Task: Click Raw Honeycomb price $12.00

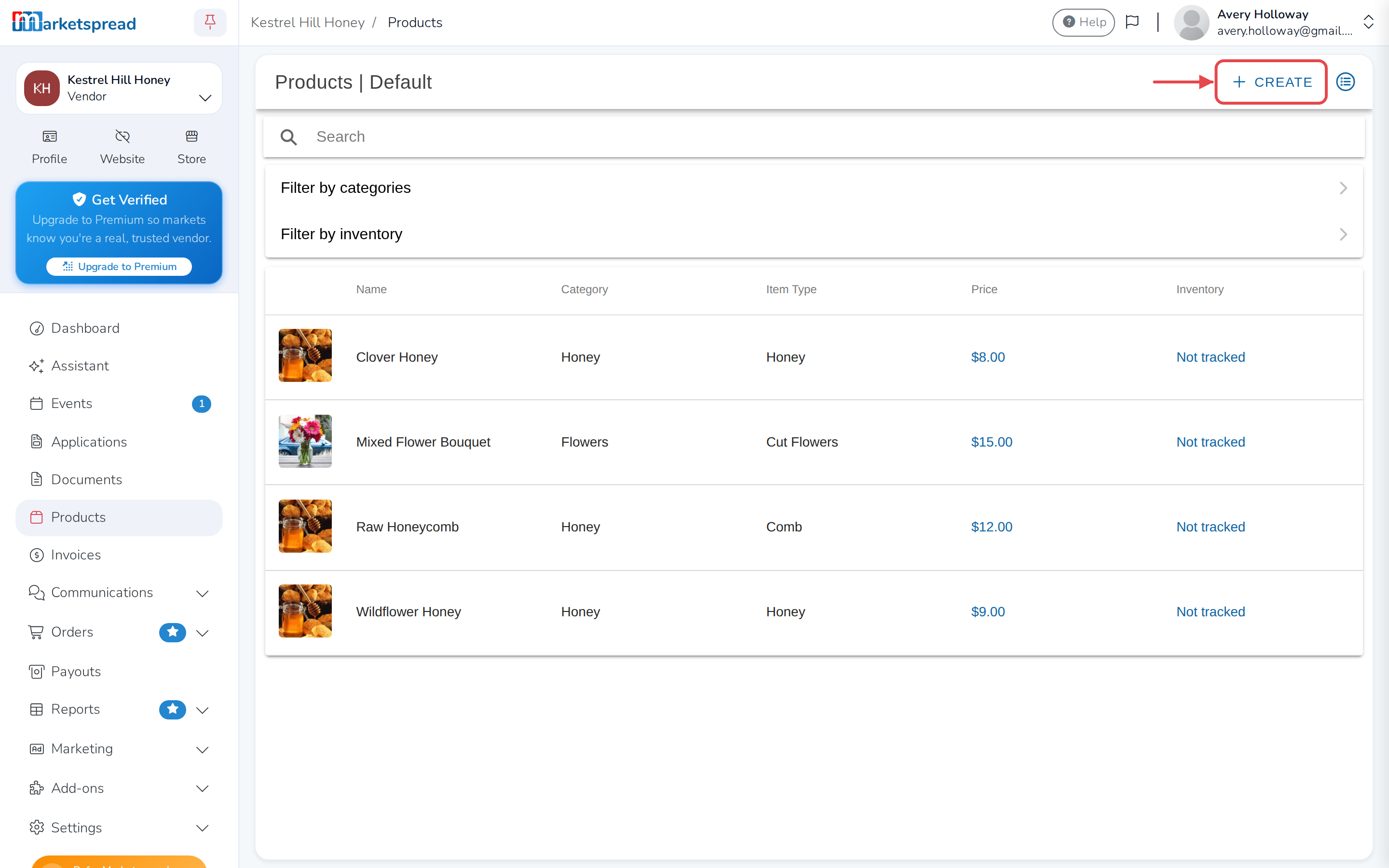Action: coord(991,527)
